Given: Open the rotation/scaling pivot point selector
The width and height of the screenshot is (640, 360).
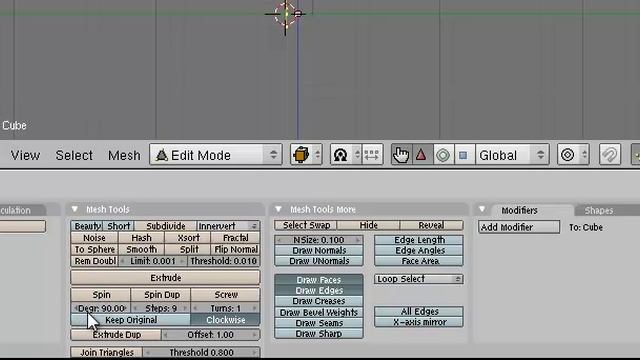Looking at the screenshot, I should click(x=345, y=155).
